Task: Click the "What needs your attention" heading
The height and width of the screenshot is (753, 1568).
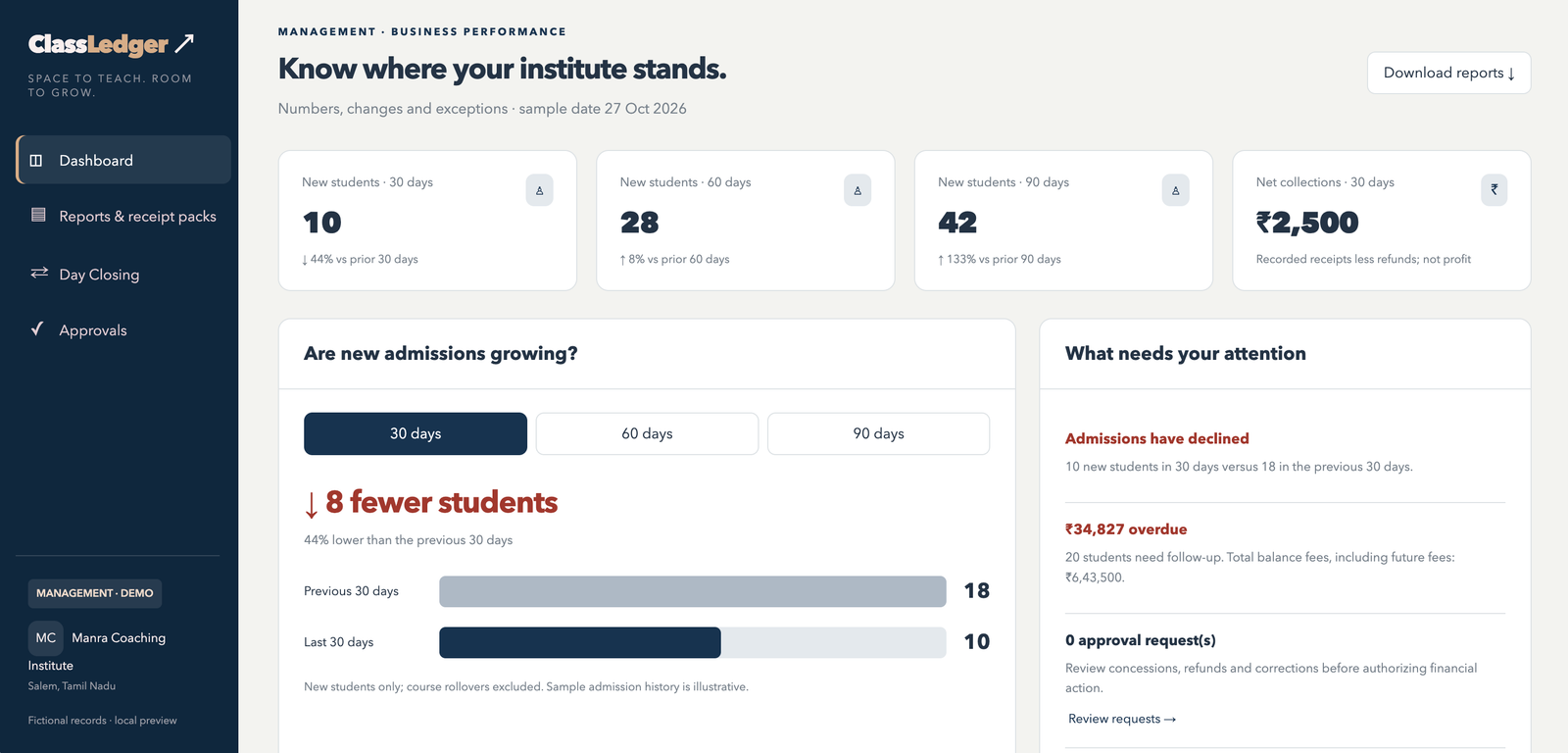Action: pyautogui.click(x=1186, y=354)
